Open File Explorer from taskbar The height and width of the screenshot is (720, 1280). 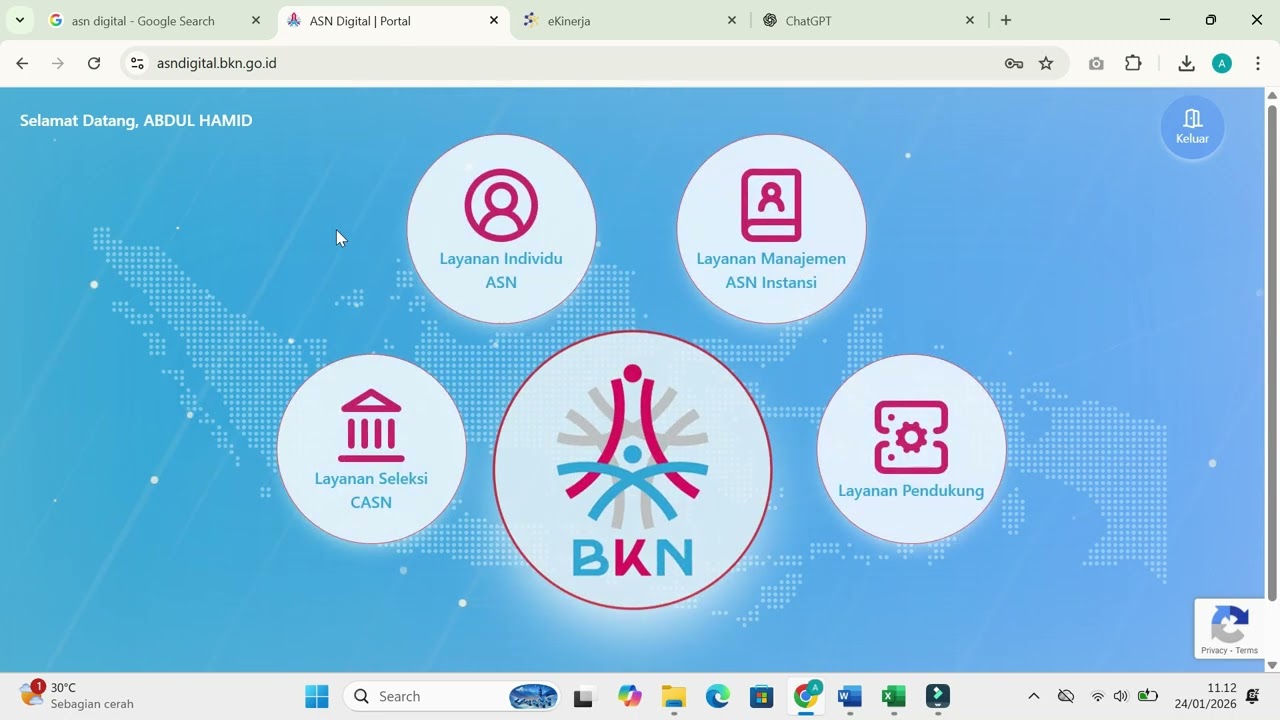tap(674, 696)
